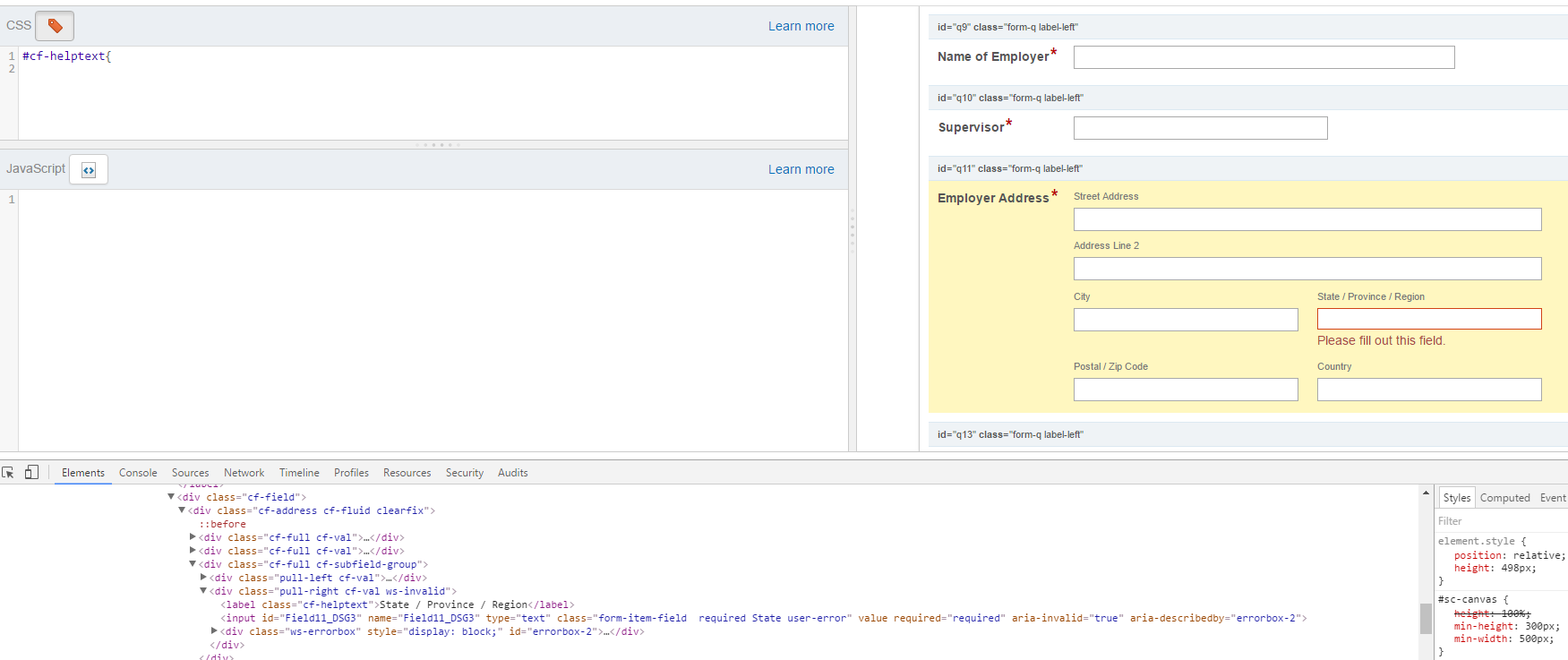
Task: Click 'Please fill out this field.' error text
Action: click(1381, 340)
